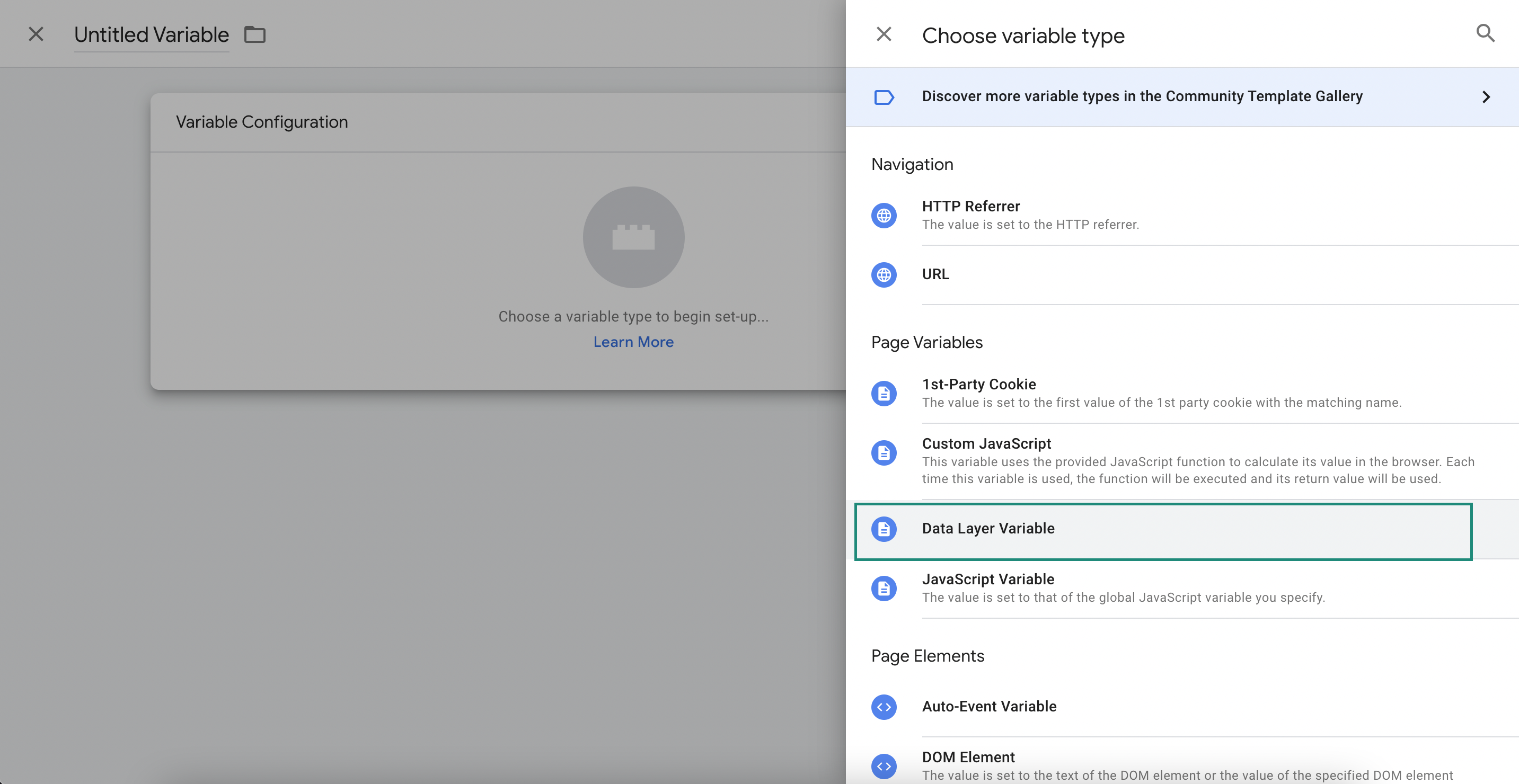Close the Untitled Variable panel

point(36,33)
